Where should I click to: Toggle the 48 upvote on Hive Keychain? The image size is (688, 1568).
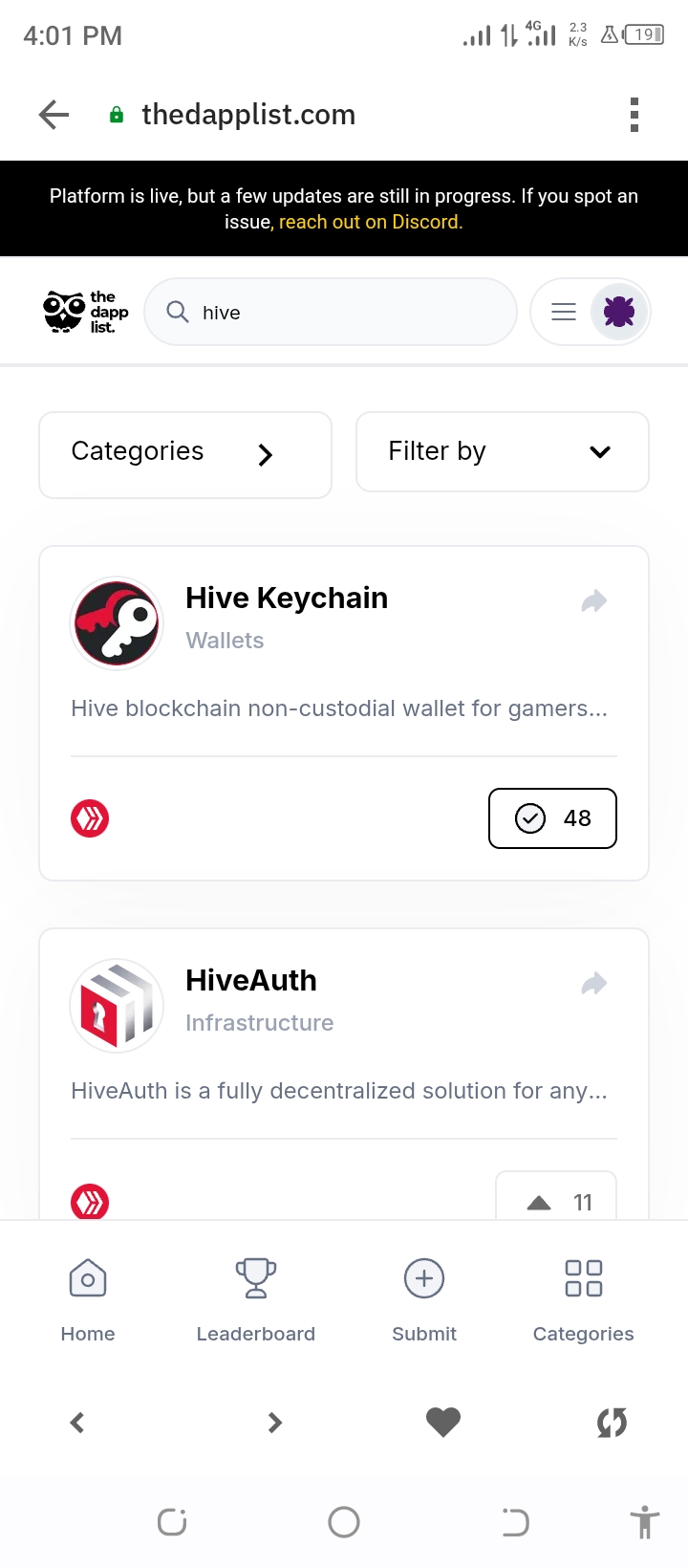pyautogui.click(x=552, y=818)
